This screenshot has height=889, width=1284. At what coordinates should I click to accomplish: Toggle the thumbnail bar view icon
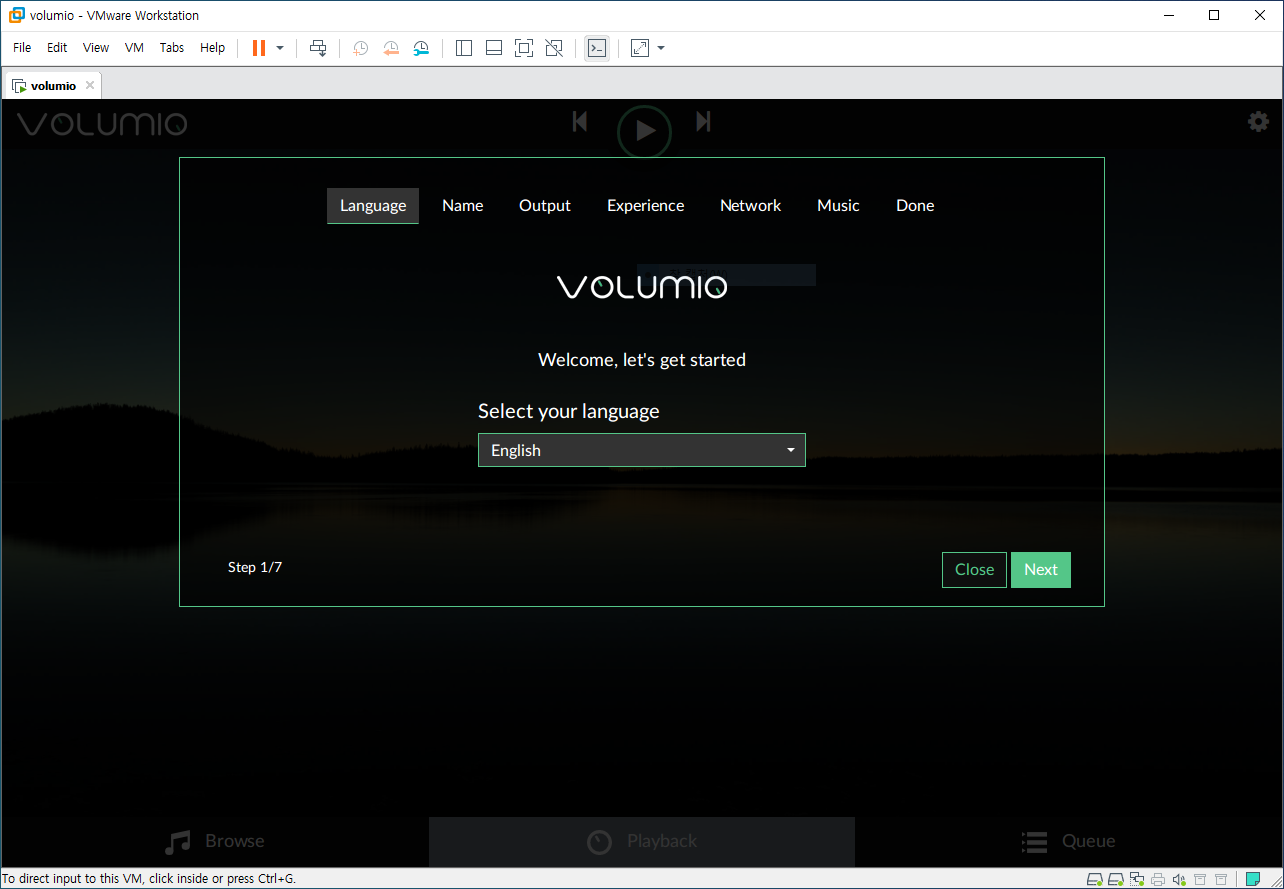pyautogui.click(x=494, y=48)
